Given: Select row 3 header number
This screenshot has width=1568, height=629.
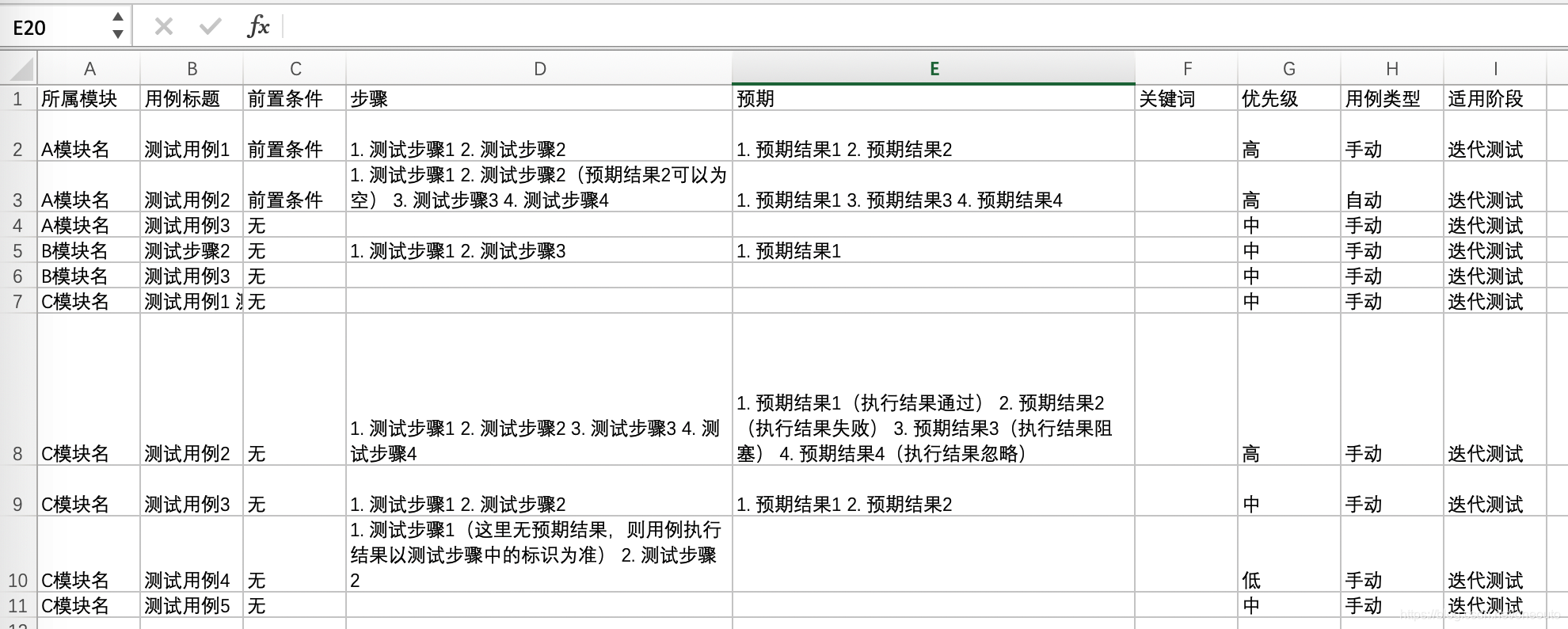Looking at the screenshot, I should [18, 187].
